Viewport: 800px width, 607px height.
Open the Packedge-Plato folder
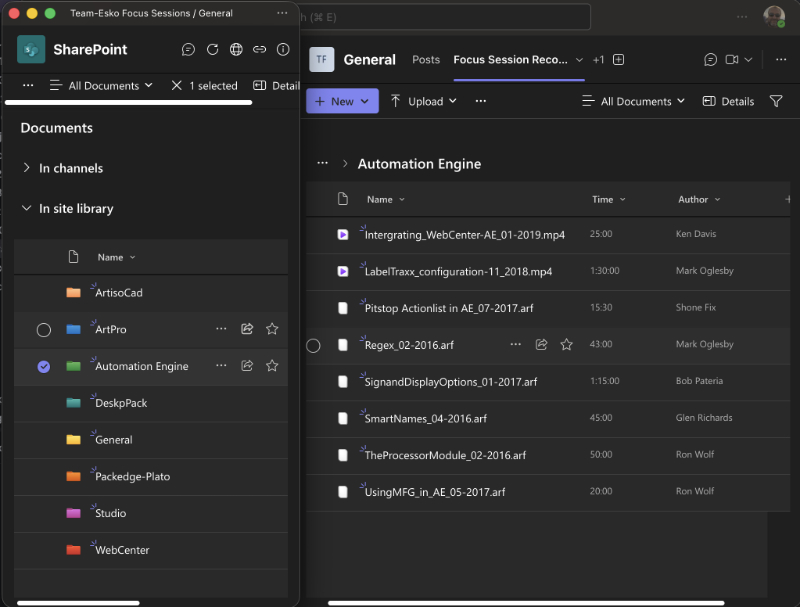(133, 476)
